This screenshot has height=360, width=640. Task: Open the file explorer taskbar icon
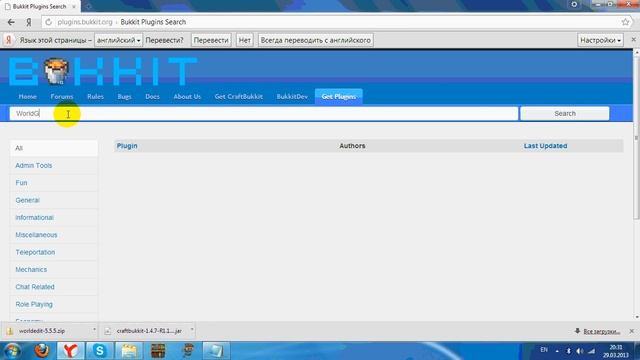[x=129, y=351]
